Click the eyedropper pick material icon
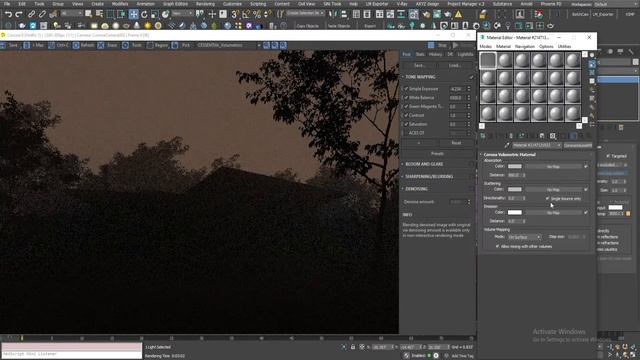640x360 pixels. coord(507,145)
